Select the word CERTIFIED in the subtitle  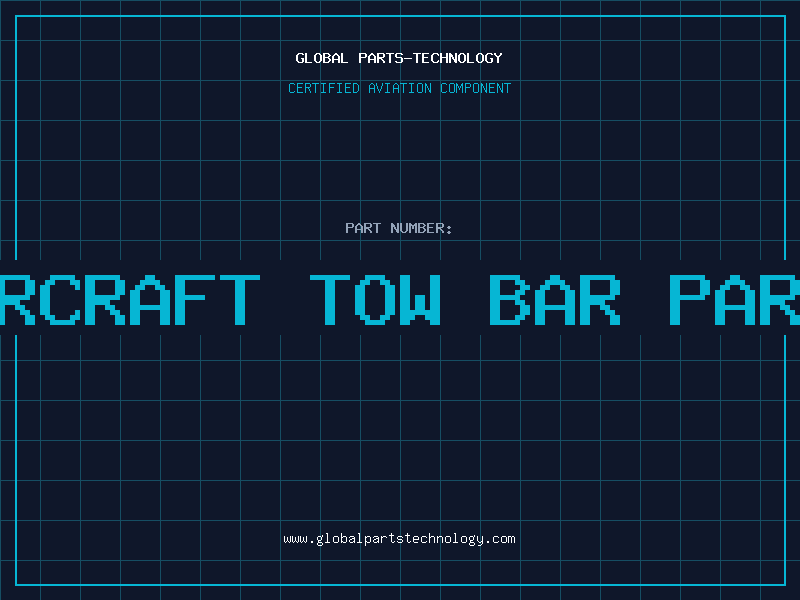click(324, 88)
